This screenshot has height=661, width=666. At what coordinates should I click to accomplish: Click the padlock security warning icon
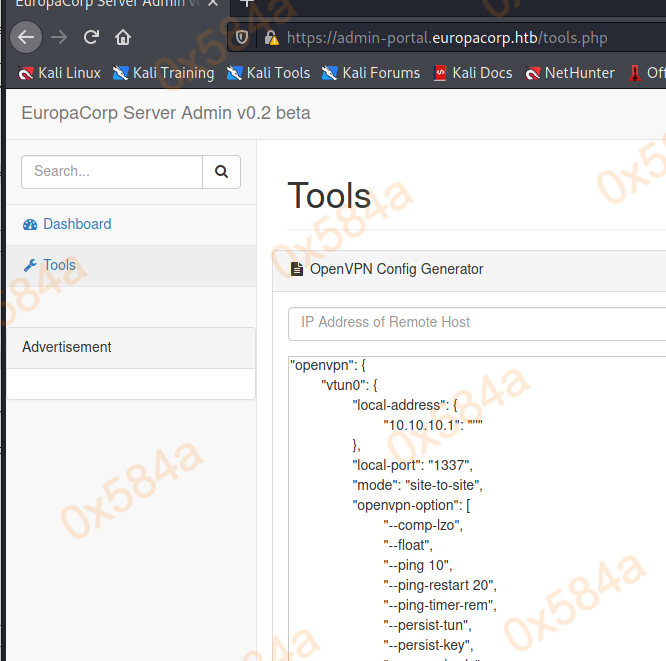(x=270, y=38)
